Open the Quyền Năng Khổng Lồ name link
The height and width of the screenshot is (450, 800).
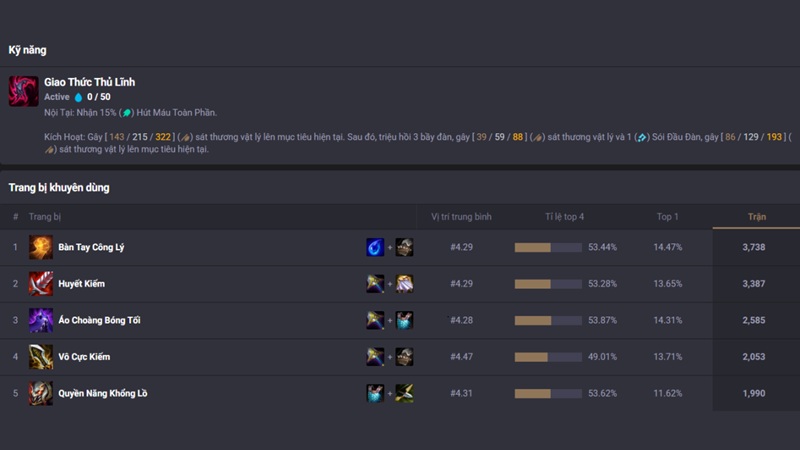(x=102, y=393)
